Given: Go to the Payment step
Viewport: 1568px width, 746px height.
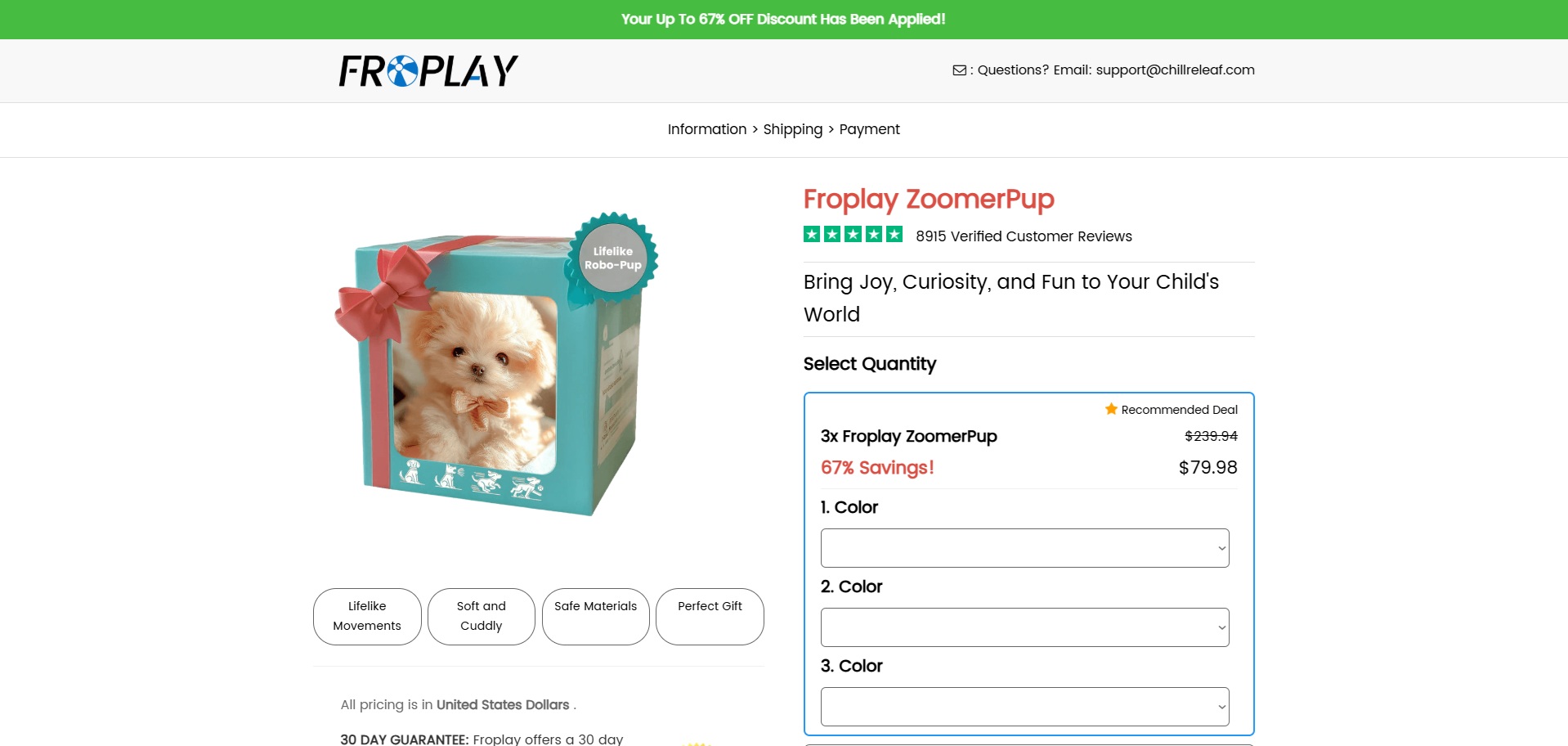Looking at the screenshot, I should point(869,129).
